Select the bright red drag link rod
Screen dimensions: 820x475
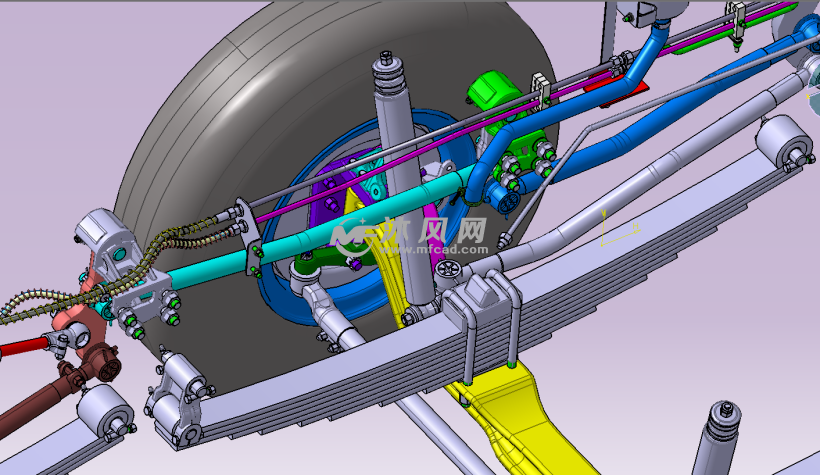(x=24, y=346)
